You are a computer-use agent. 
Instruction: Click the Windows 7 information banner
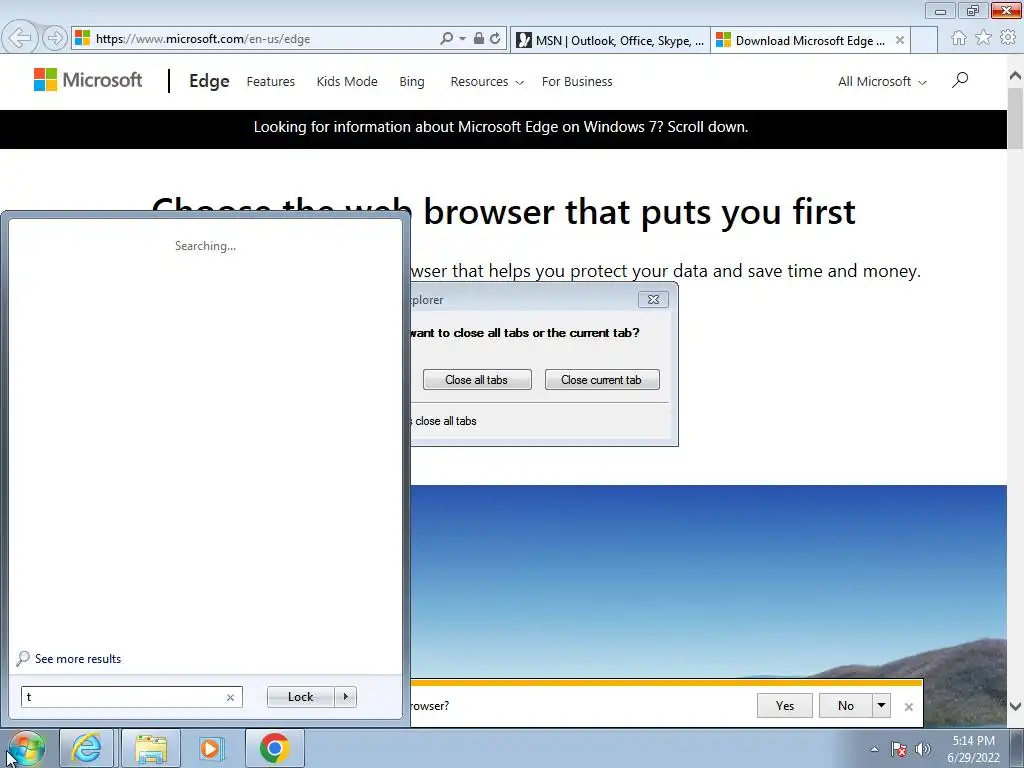501,127
